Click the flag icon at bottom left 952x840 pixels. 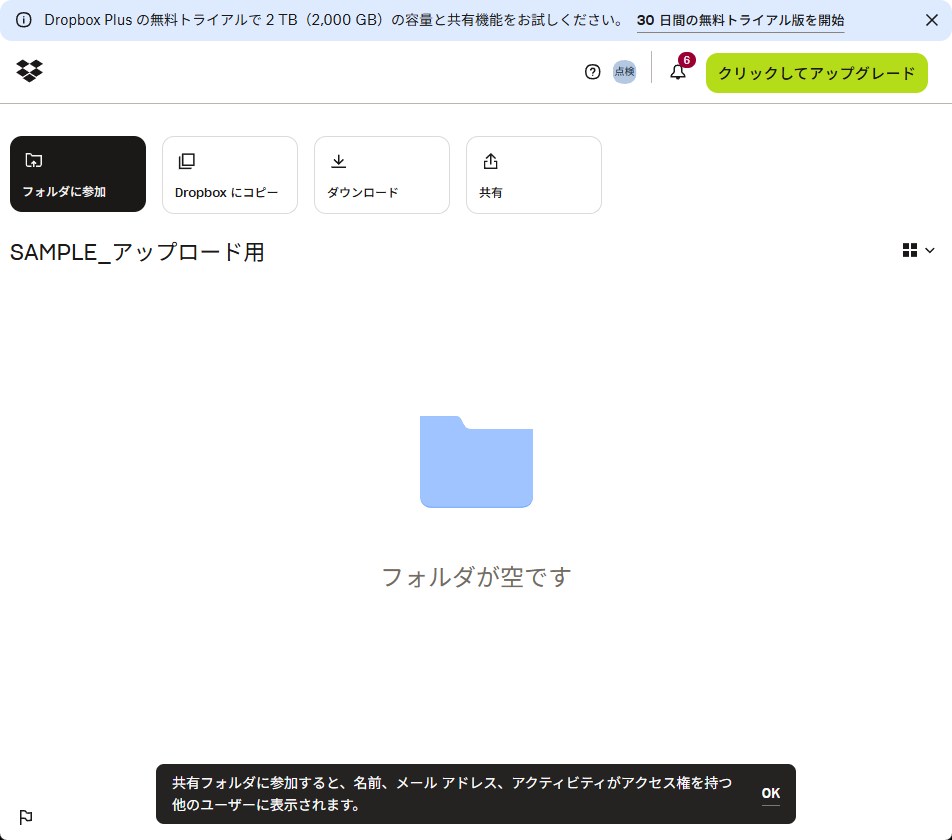[26, 817]
